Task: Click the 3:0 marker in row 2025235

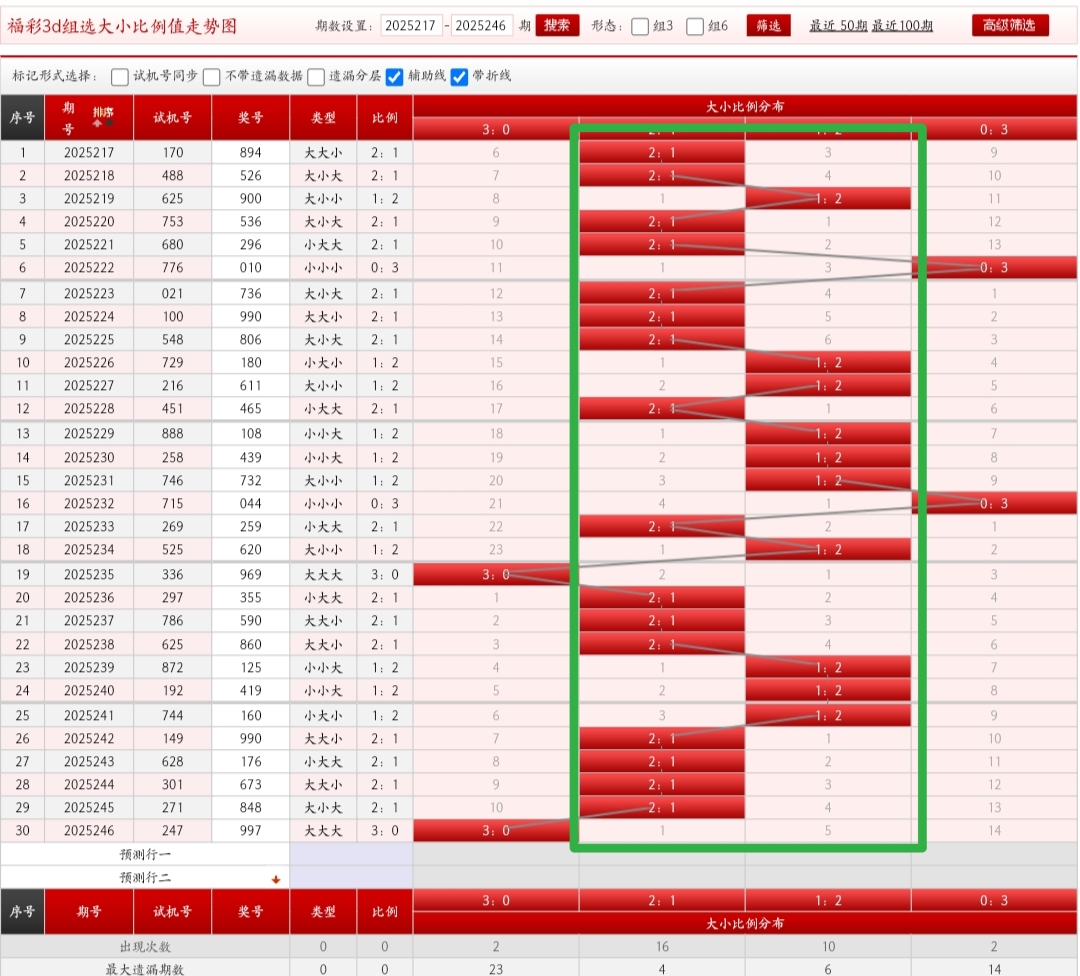Action: click(x=495, y=574)
